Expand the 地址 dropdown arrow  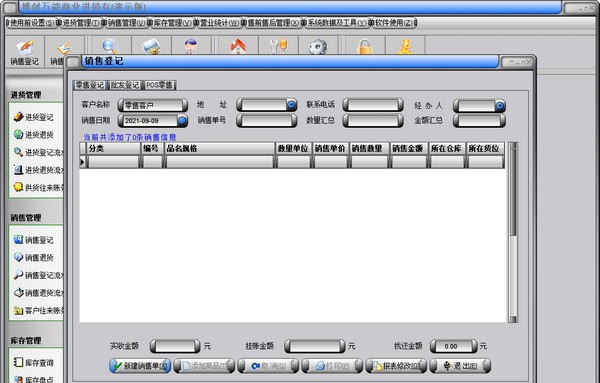tap(291, 105)
